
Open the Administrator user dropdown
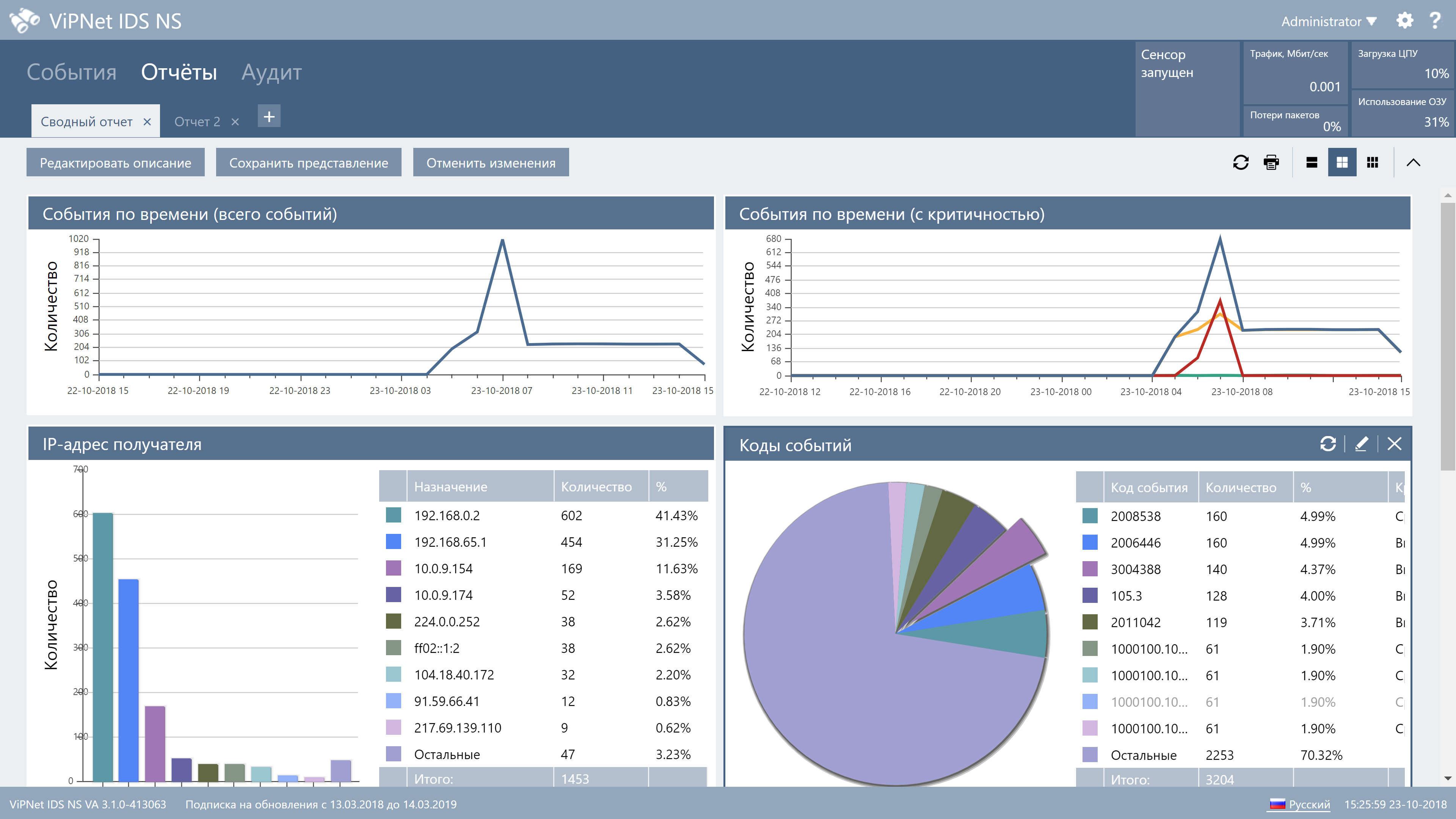tap(1328, 22)
